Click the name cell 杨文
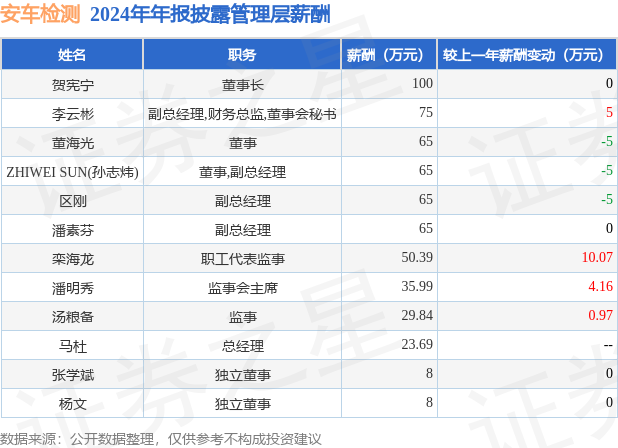This screenshot has width=618, height=448. [x=73, y=404]
